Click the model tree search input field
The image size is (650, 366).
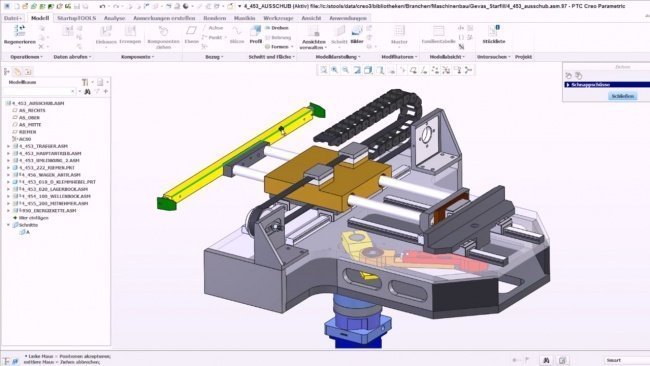pos(39,92)
